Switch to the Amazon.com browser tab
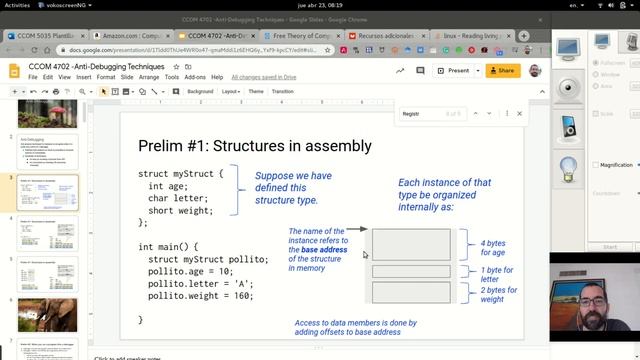640x360 pixels. pyautogui.click(x=131, y=36)
